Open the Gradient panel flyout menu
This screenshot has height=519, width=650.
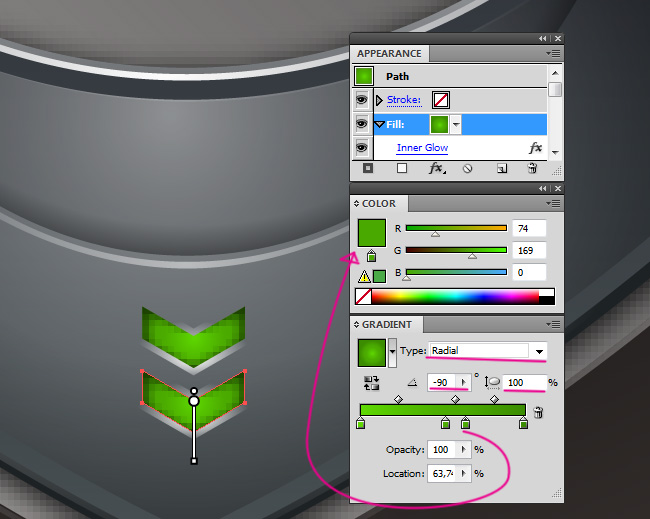(550, 324)
